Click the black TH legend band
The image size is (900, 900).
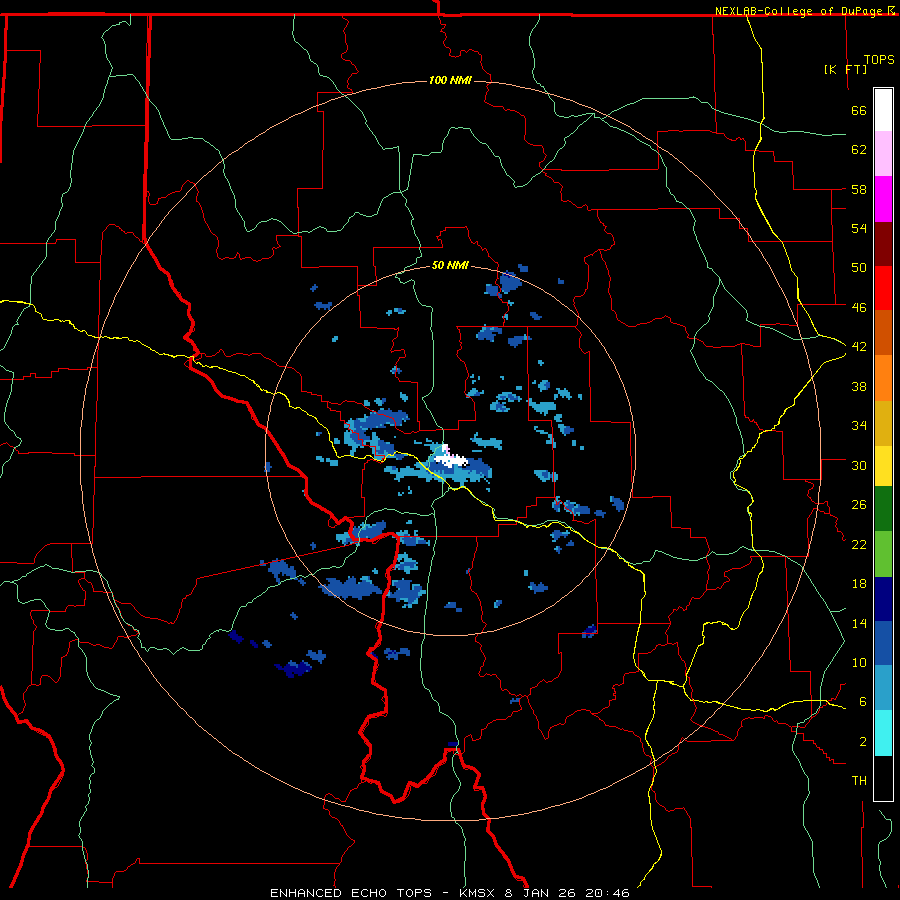click(x=883, y=778)
